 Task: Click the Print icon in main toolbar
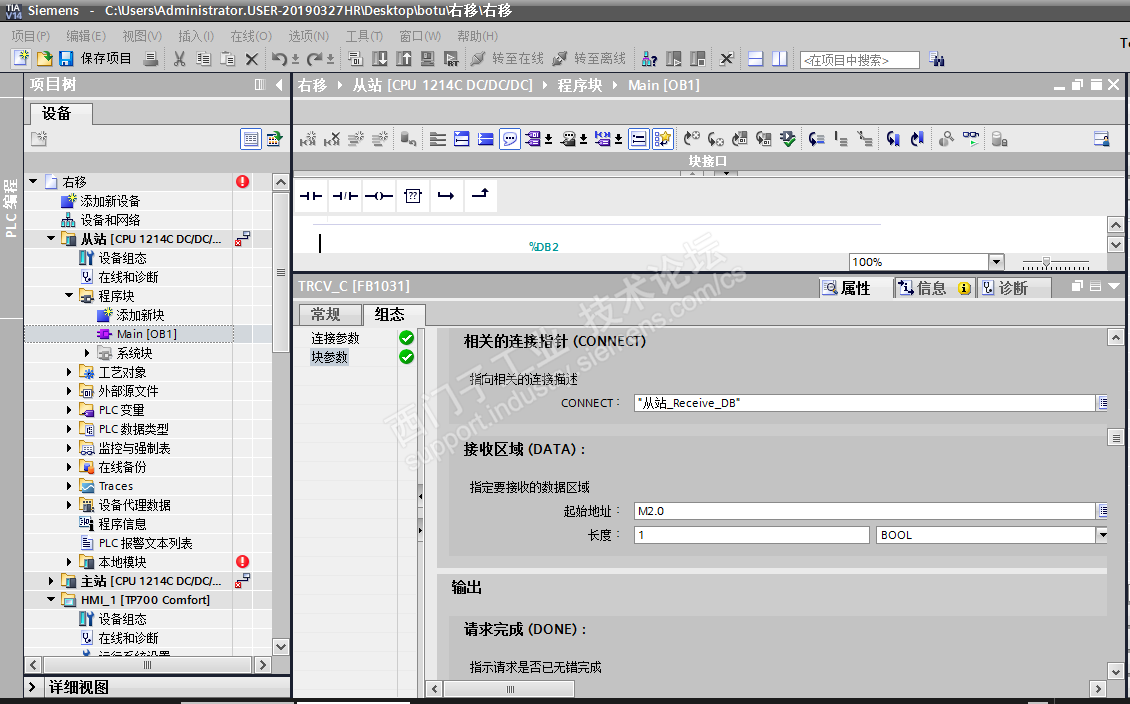(x=151, y=58)
